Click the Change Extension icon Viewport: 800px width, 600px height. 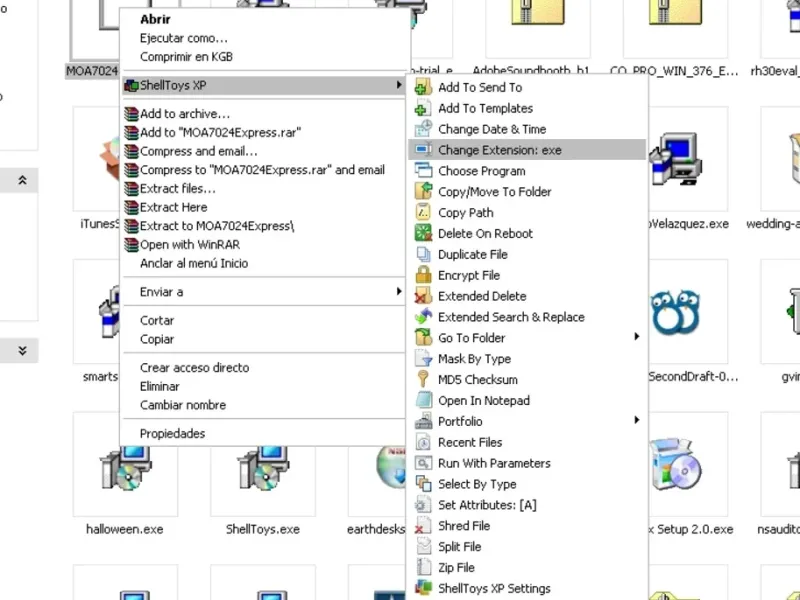423,150
